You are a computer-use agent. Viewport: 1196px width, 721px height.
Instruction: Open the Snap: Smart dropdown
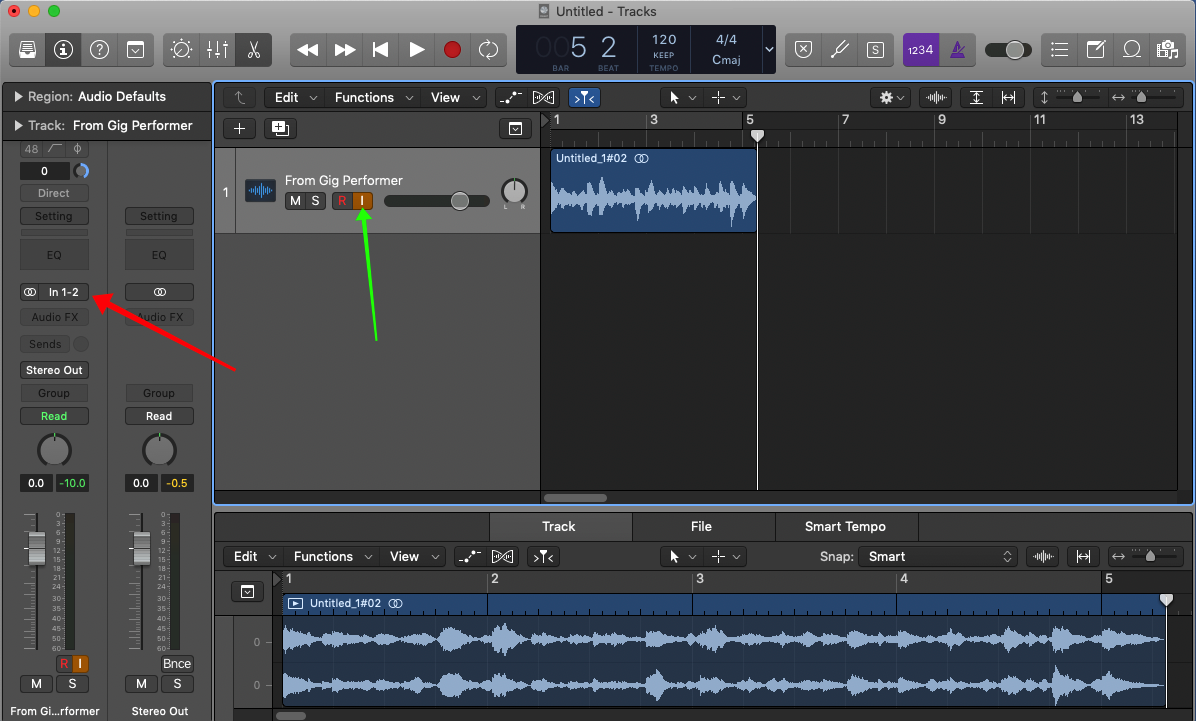[938, 556]
